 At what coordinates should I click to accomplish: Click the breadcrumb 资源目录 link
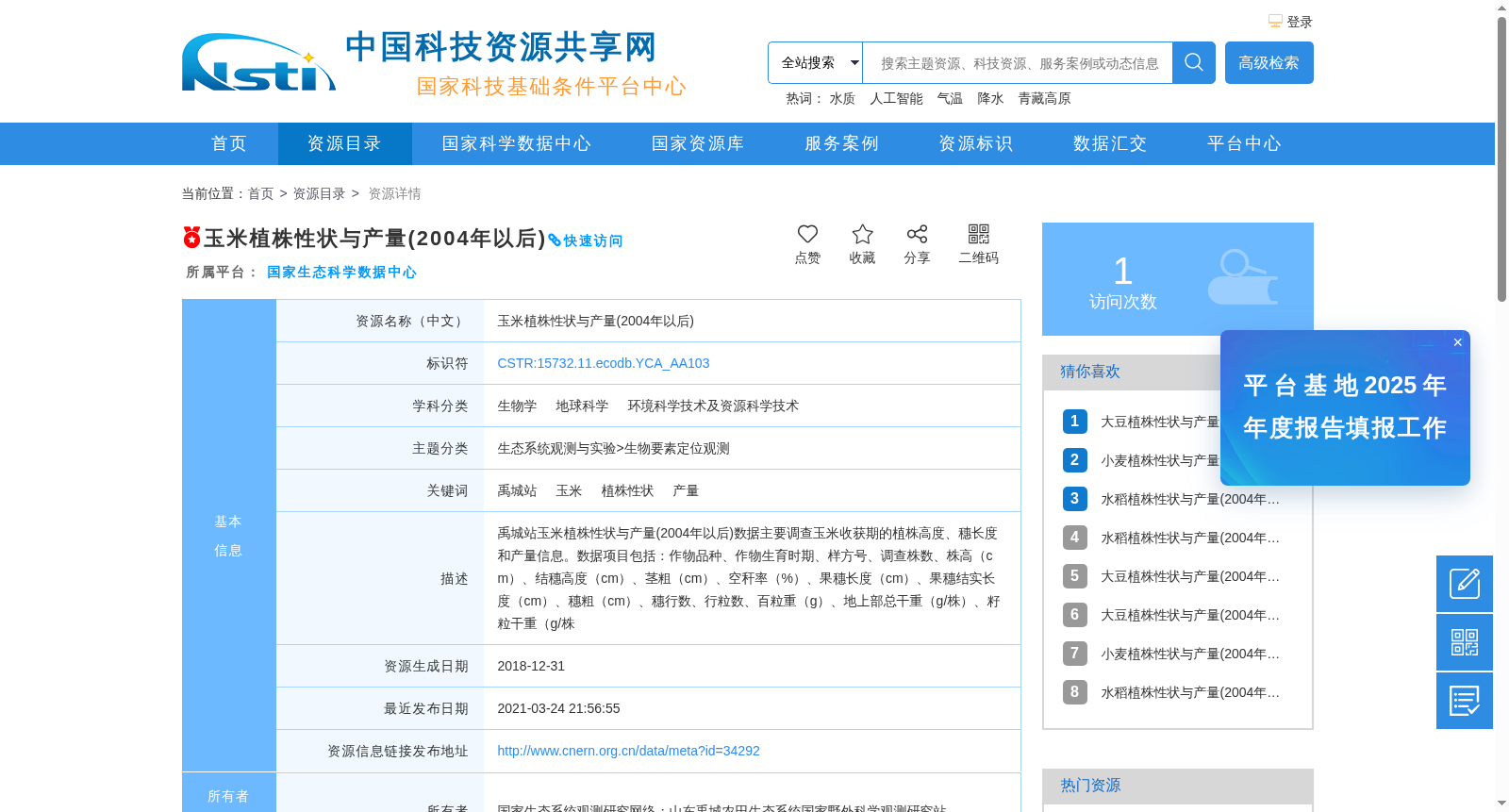tap(319, 193)
